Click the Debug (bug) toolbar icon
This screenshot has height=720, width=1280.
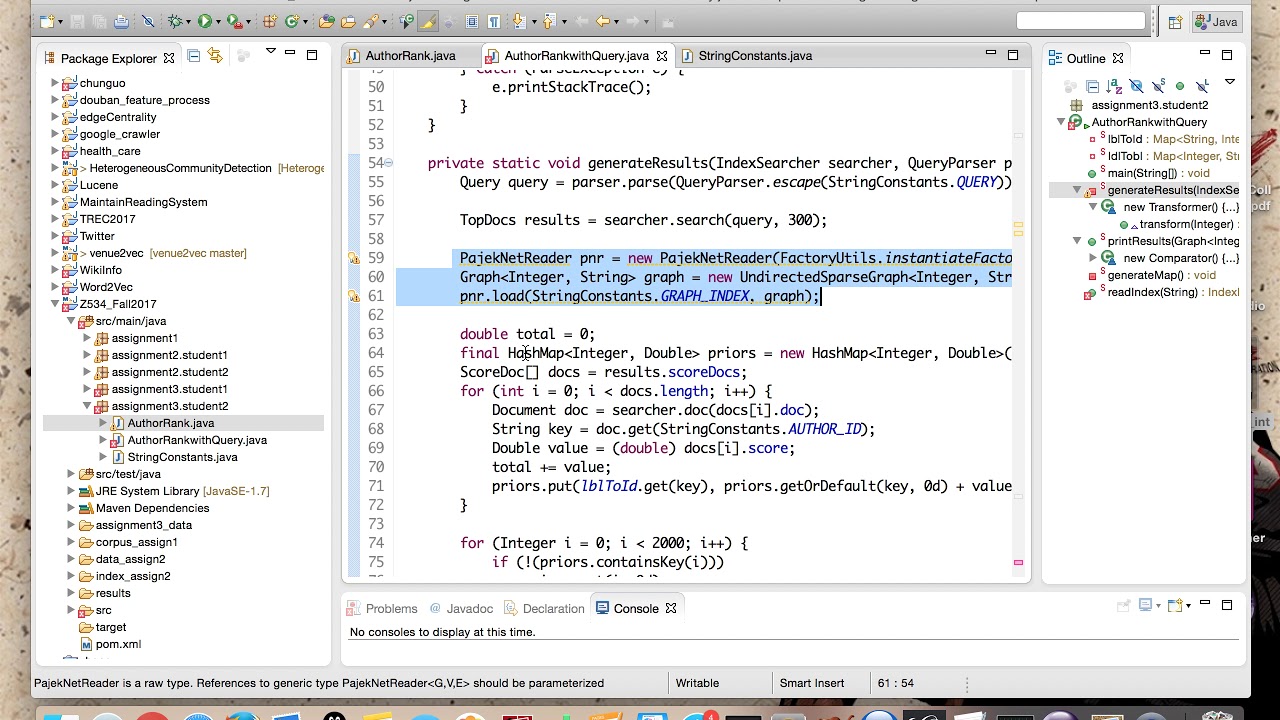pos(176,21)
